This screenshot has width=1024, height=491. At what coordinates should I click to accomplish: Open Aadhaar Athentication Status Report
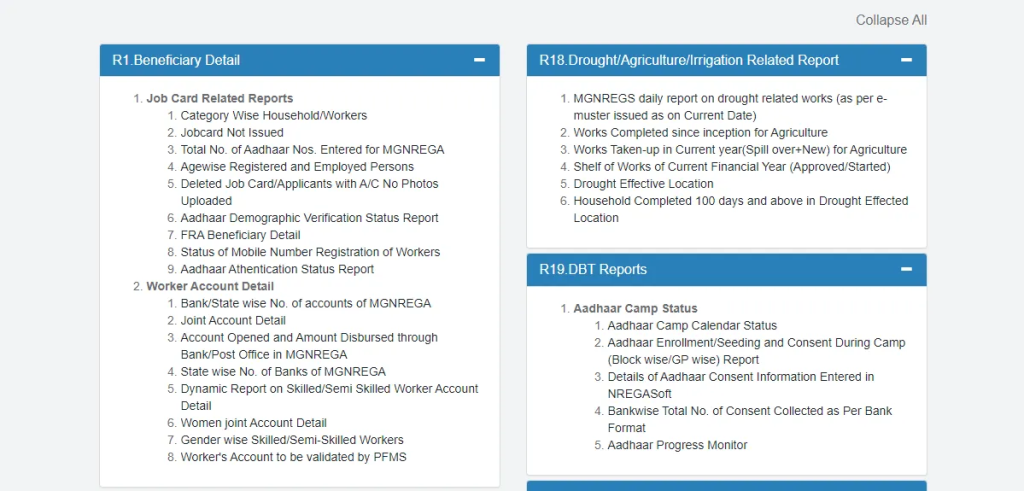coord(277,269)
